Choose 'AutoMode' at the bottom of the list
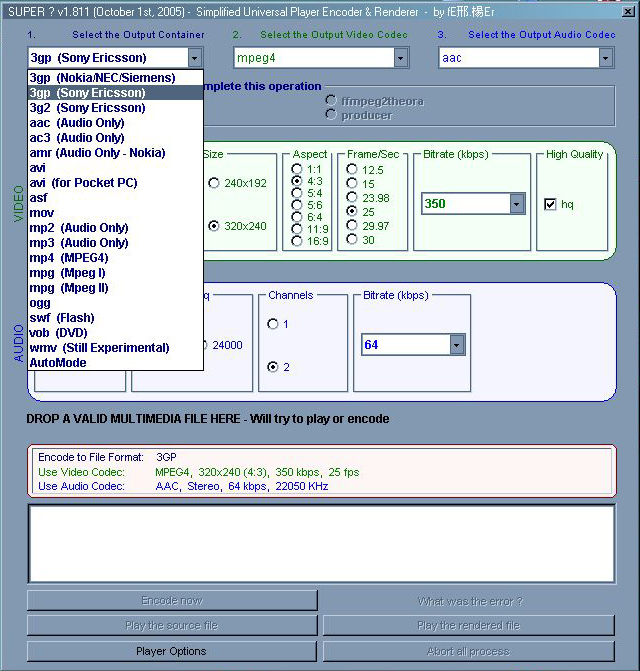 (x=58, y=363)
